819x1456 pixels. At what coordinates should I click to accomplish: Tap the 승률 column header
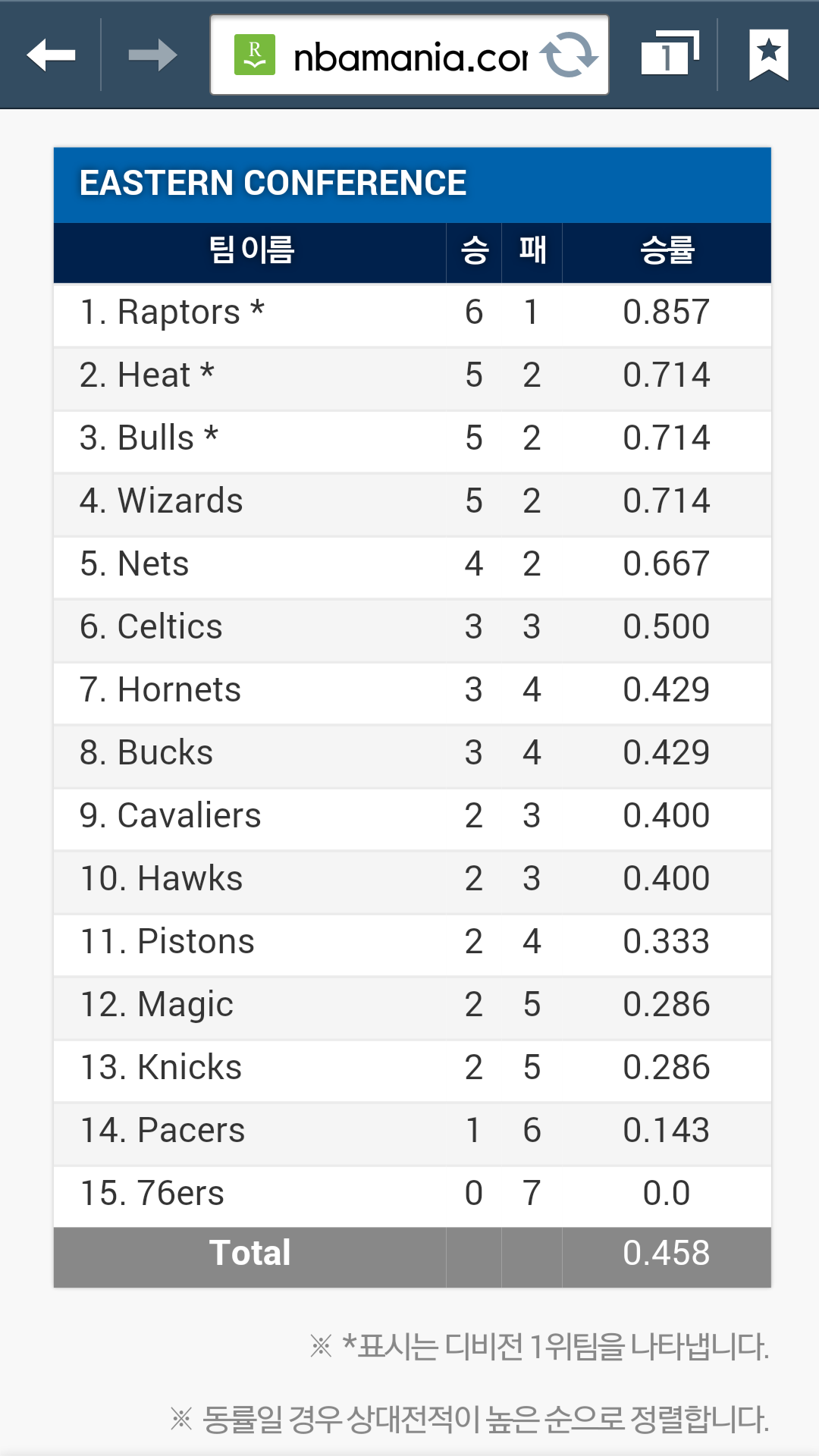click(667, 251)
